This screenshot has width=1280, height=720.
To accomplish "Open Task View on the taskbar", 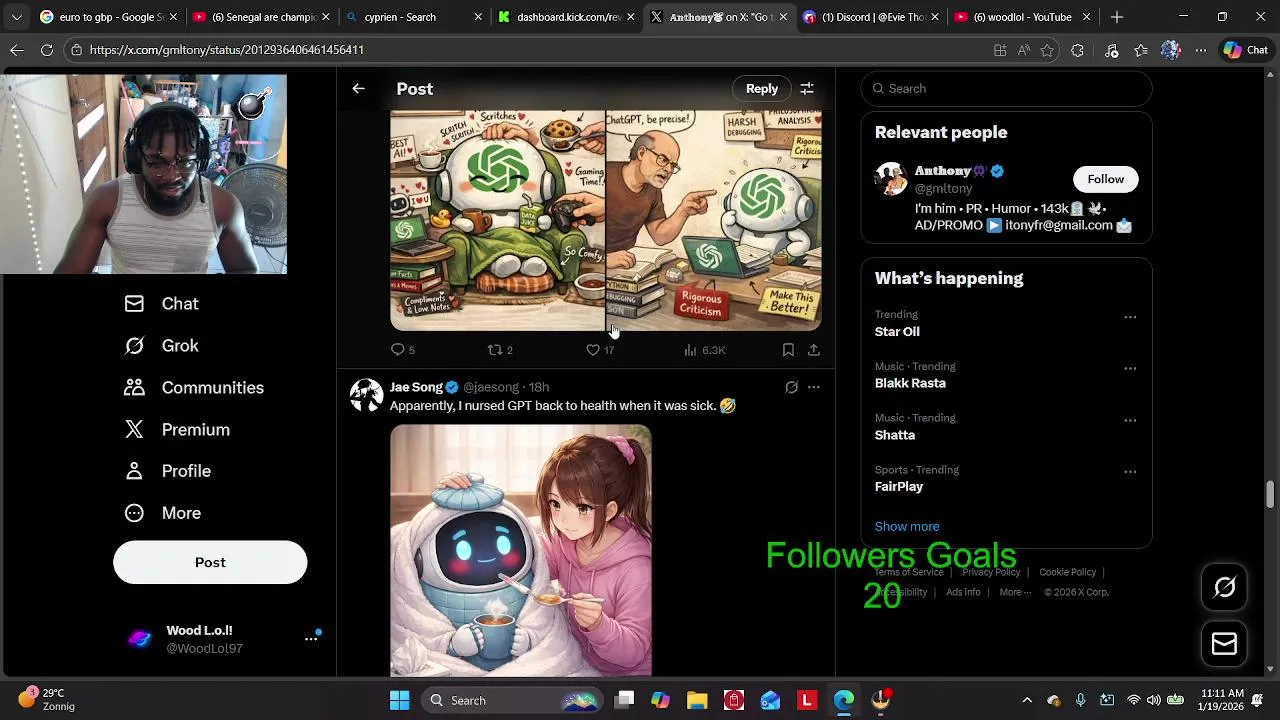I will (x=624, y=700).
